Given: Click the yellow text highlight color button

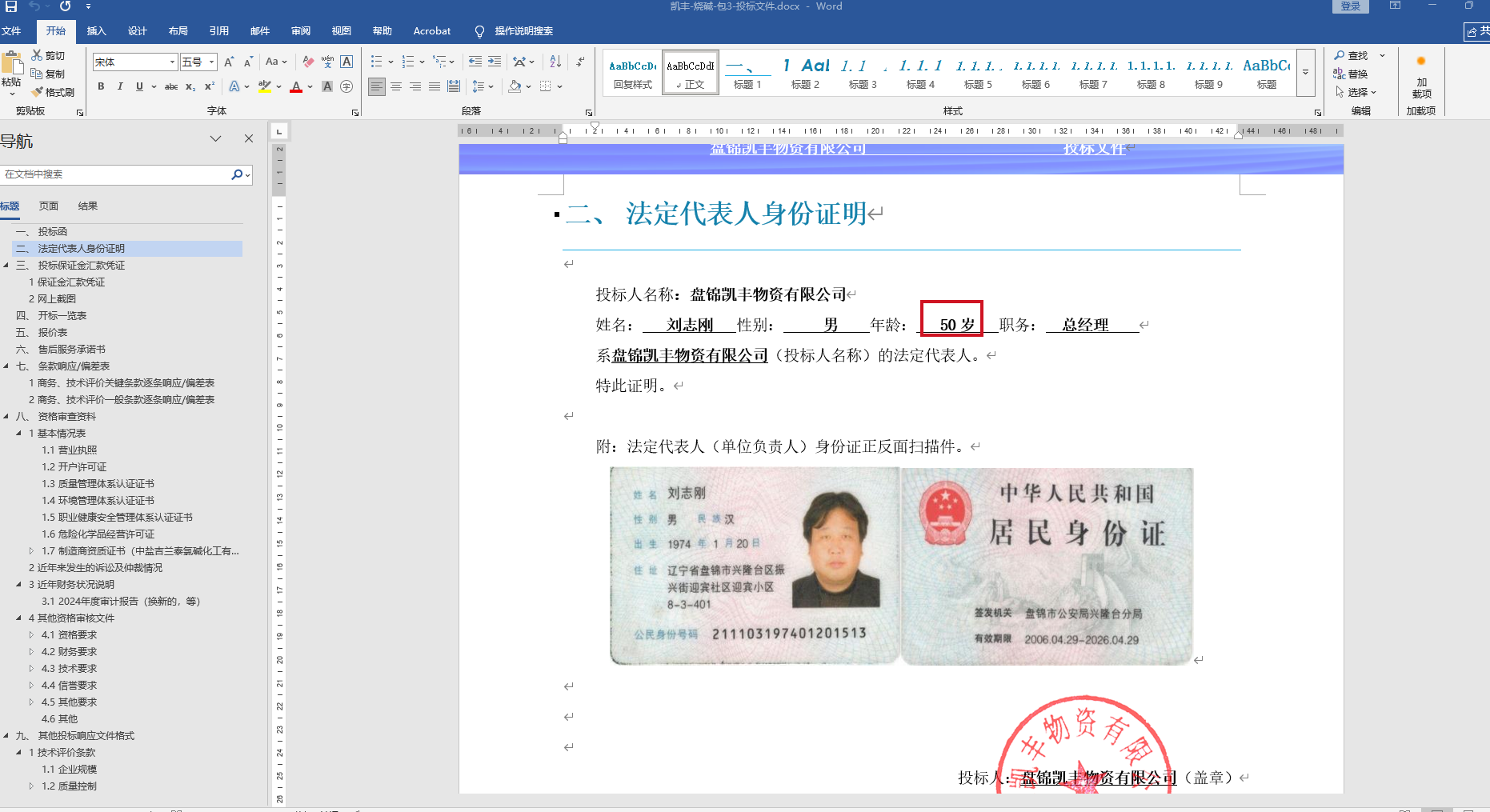Looking at the screenshot, I should (x=265, y=86).
